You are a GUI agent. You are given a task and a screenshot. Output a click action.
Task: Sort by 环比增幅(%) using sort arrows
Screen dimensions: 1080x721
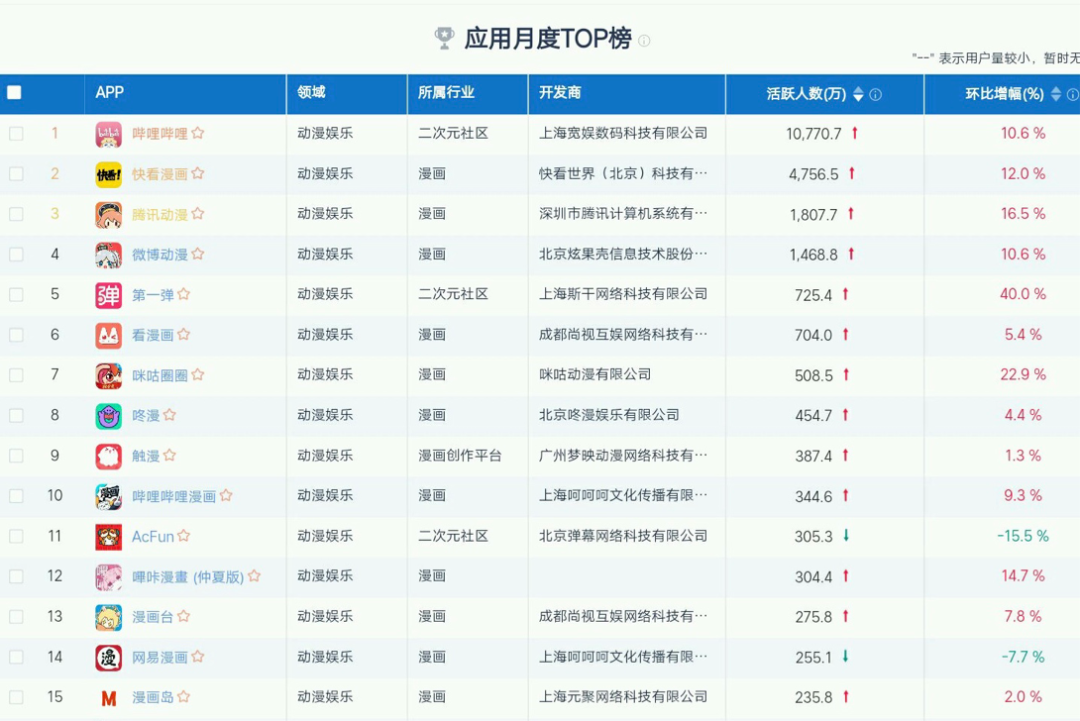[1056, 94]
